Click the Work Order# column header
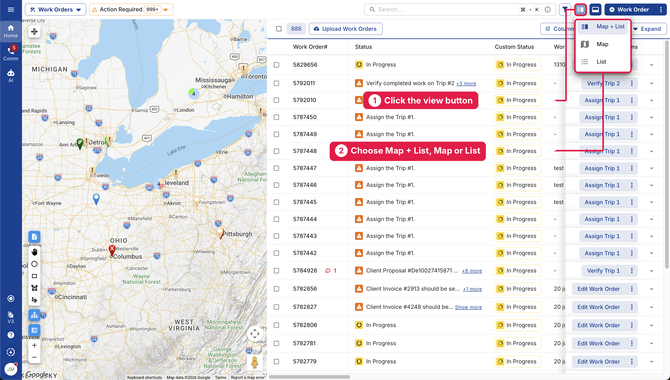670x380 pixels. (x=310, y=47)
